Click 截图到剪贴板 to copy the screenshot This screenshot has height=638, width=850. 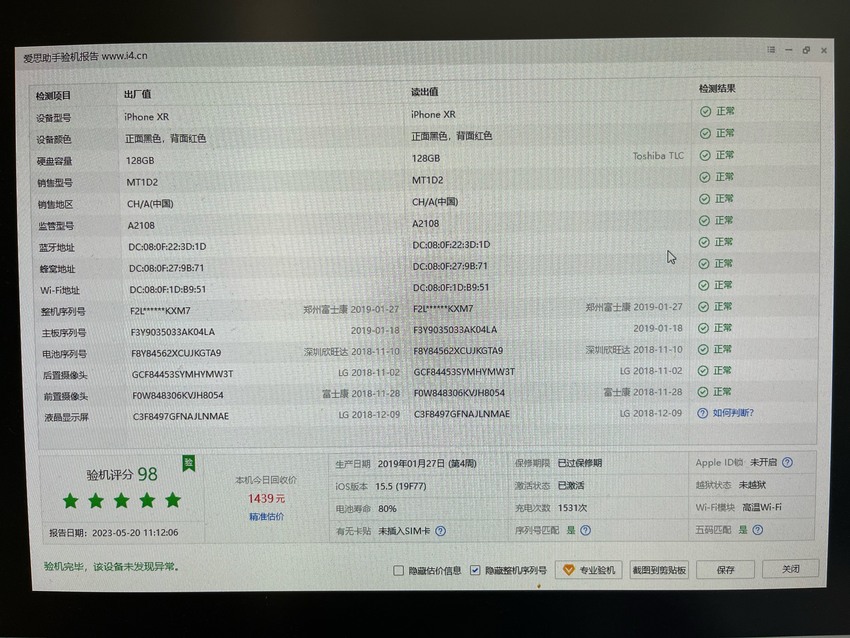tap(659, 570)
